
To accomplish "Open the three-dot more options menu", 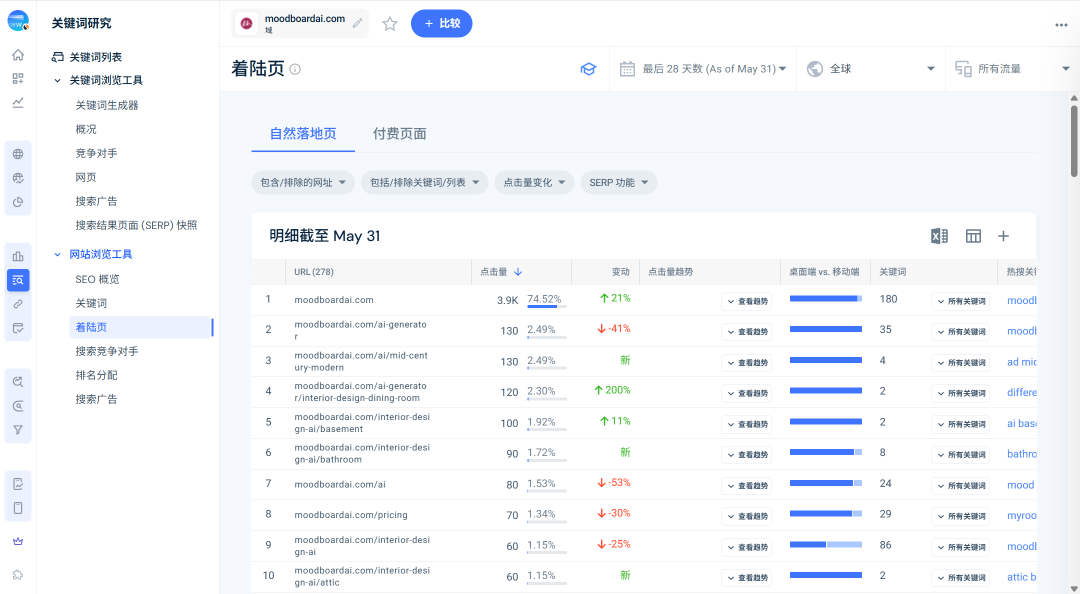I will (1061, 25).
